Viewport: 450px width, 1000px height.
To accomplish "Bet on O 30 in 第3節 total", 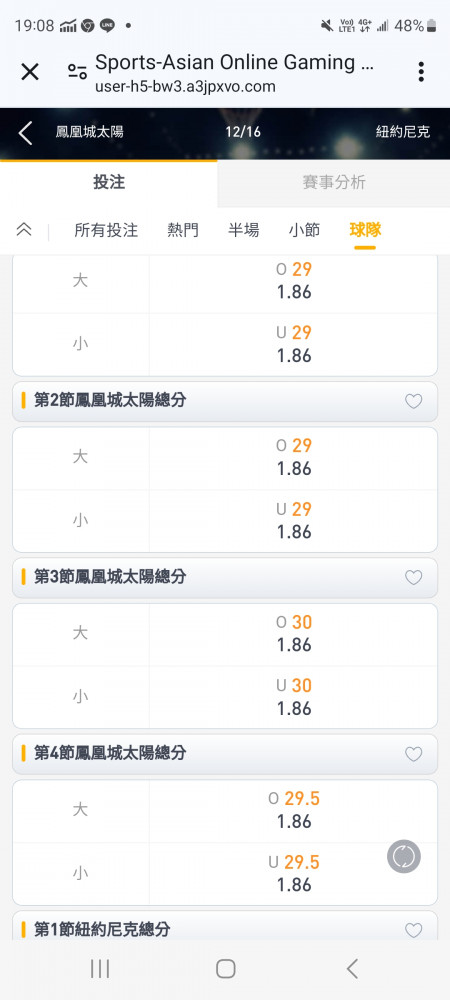I will click(293, 634).
